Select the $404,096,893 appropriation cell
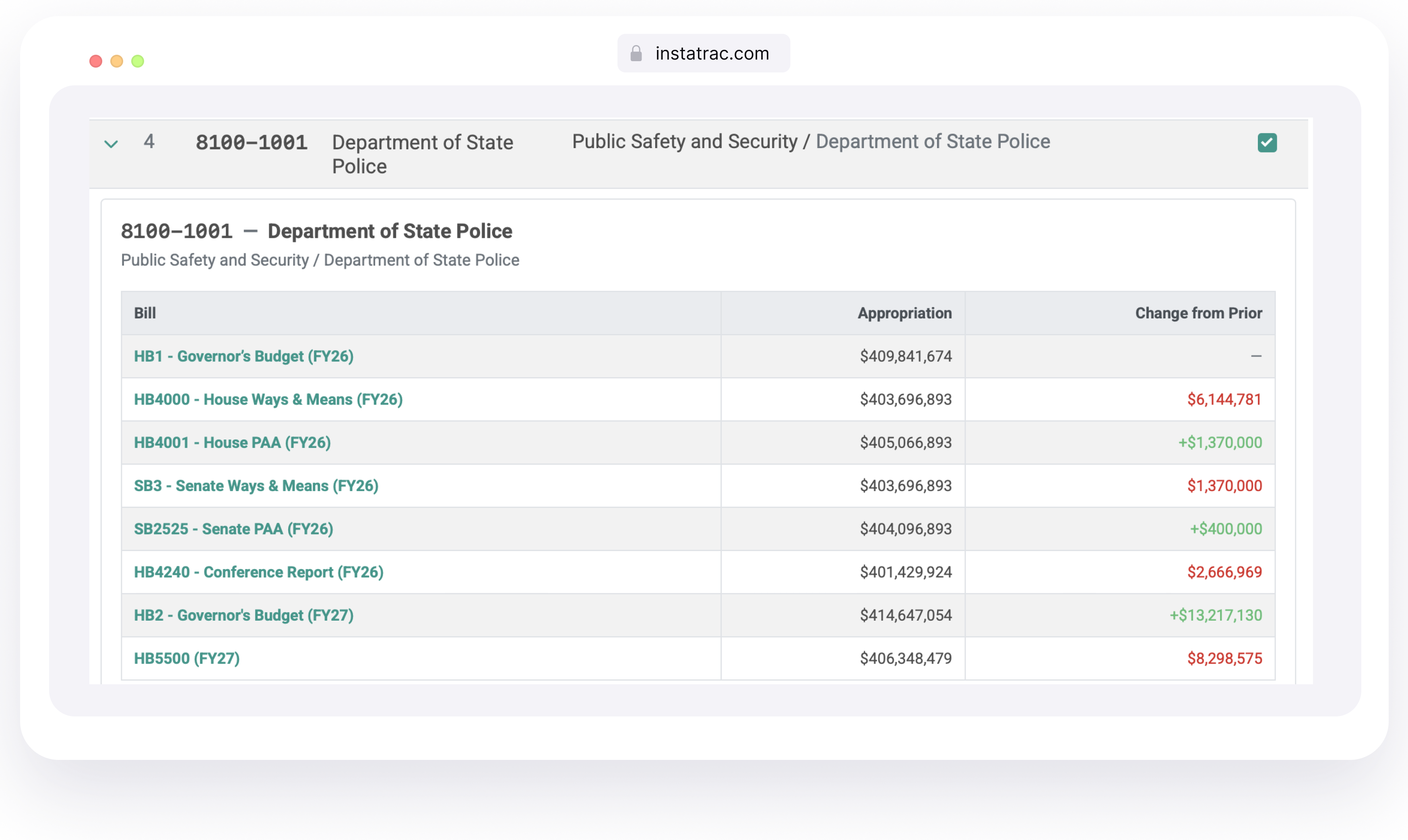 (843, 529)
